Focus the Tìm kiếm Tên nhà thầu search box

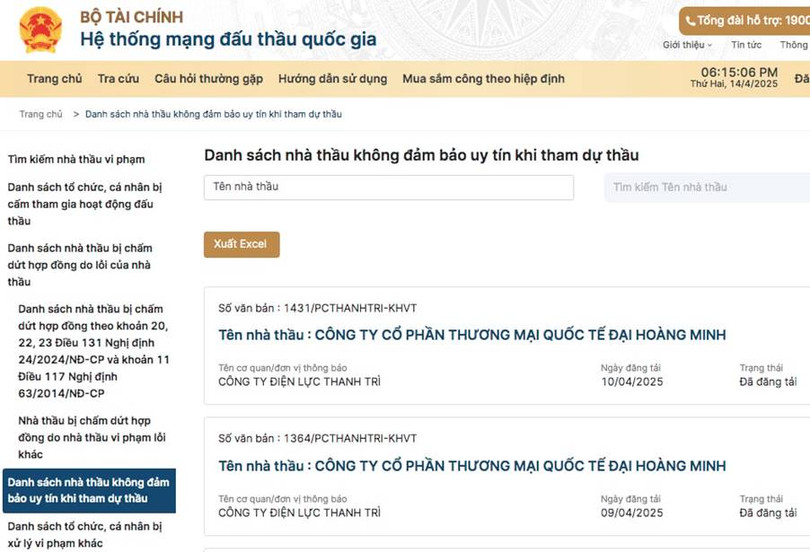coord(706,187)
